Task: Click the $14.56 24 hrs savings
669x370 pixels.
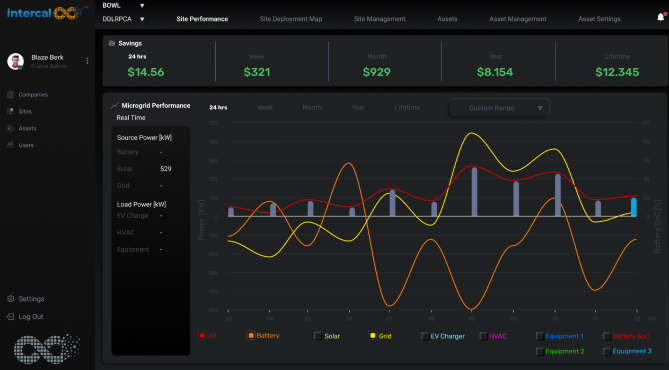Action: (x=145, y=72)
